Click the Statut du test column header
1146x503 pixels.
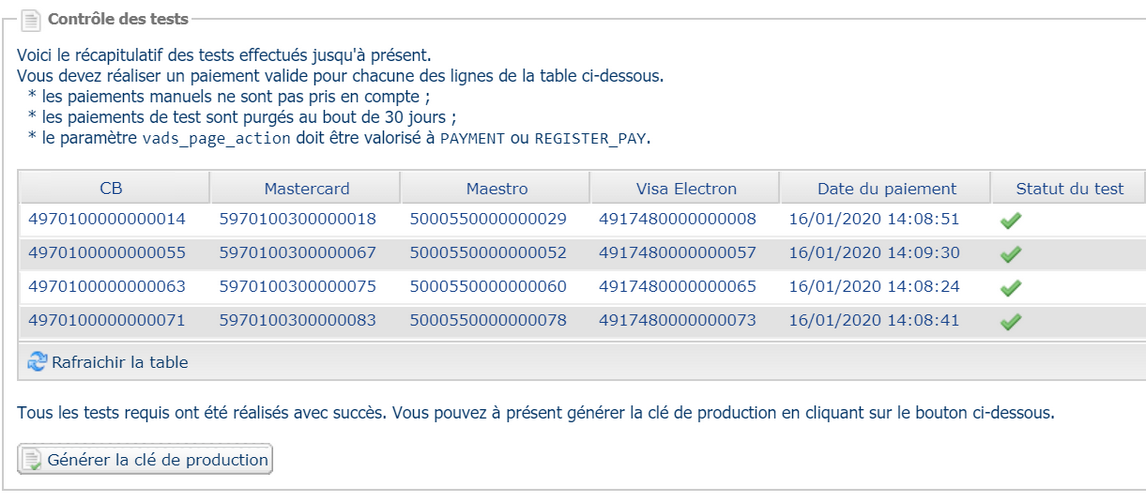pos(1069,188)
